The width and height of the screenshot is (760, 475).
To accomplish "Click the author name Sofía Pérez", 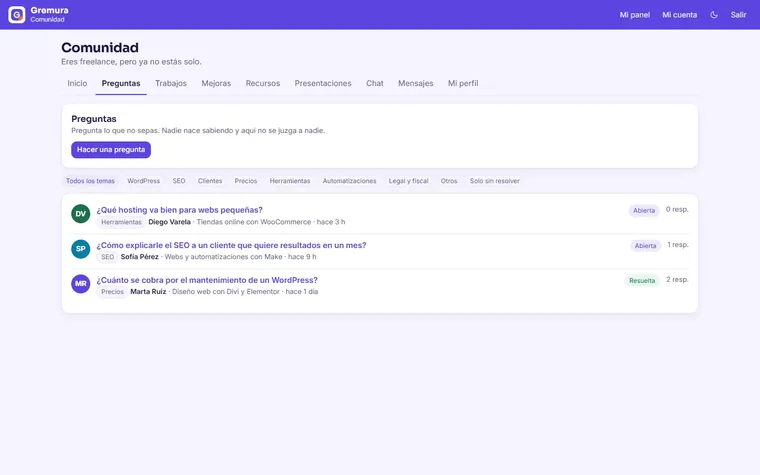I will click(140, 257).
